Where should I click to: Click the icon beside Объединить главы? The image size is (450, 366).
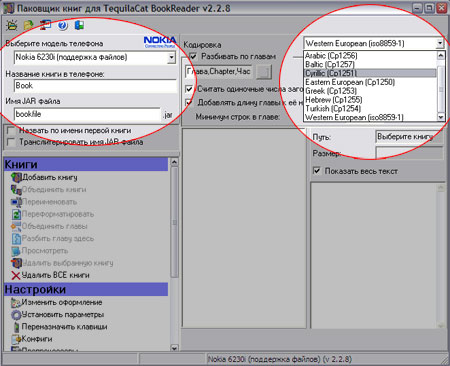point(16,226)
